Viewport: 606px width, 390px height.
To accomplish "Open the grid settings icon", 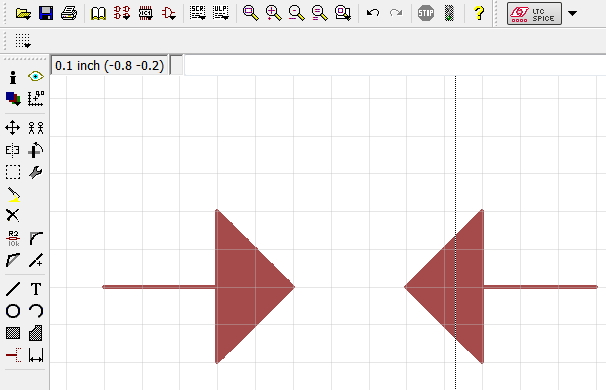I will [23, 41].
